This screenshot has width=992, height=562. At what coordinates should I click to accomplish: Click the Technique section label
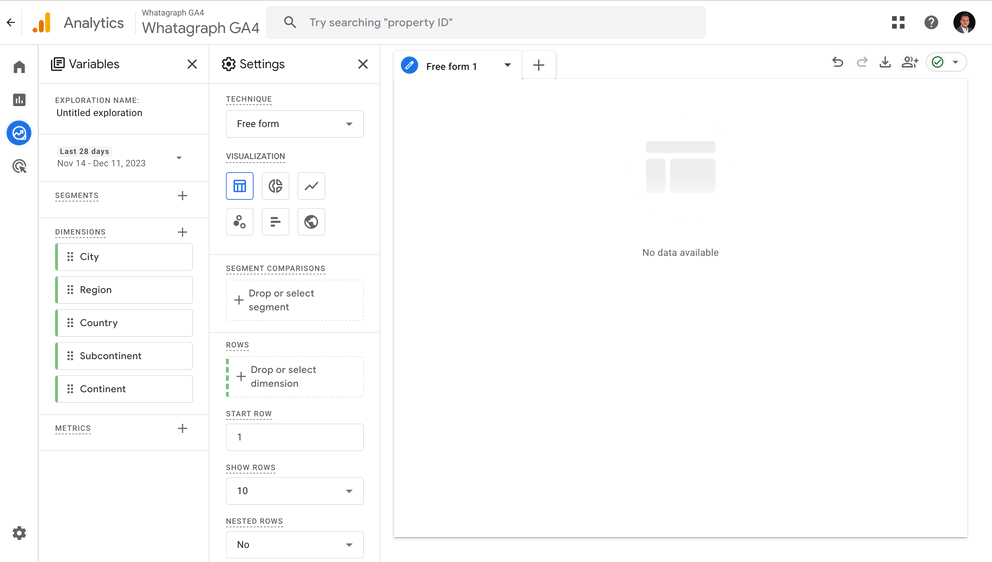(249, 99)
